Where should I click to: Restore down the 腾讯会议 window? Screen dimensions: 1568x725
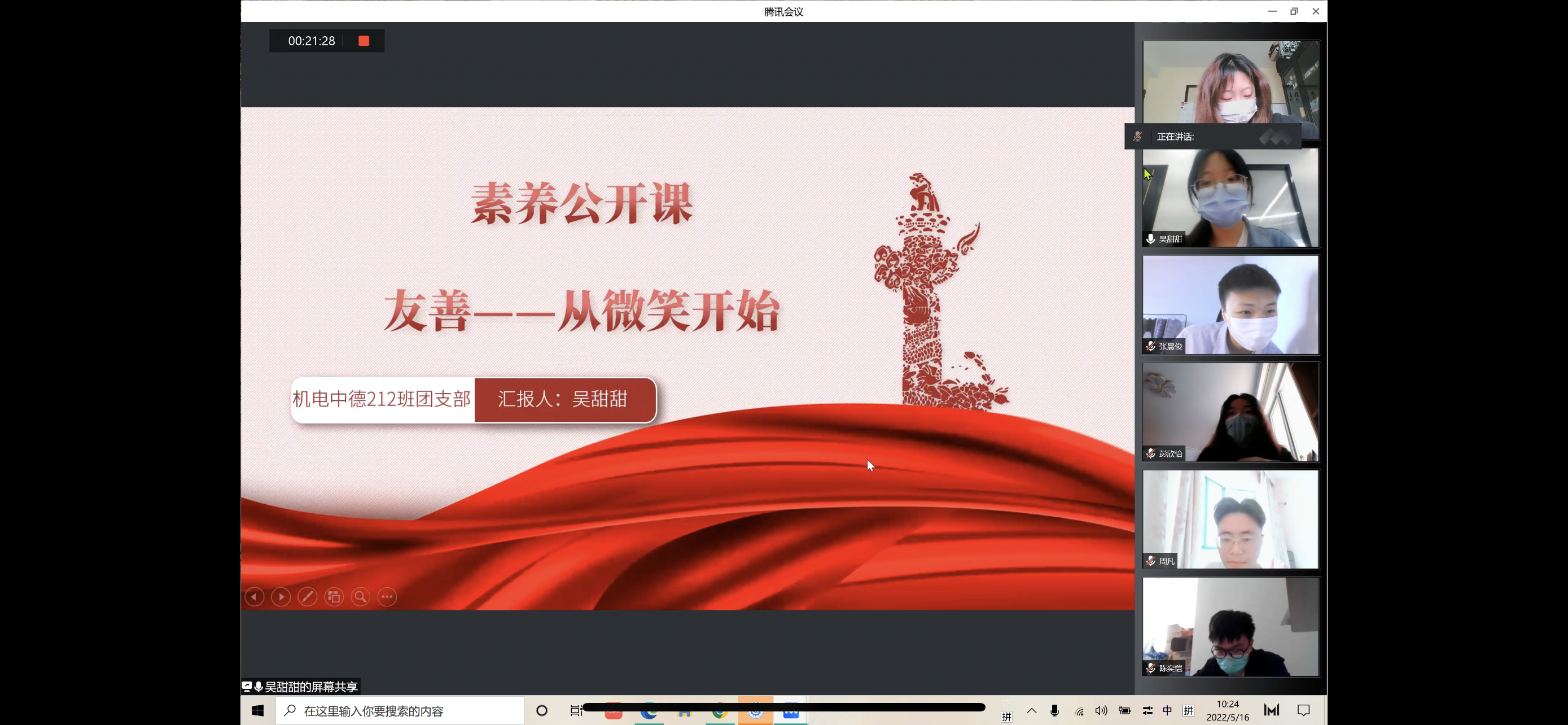1294,11
